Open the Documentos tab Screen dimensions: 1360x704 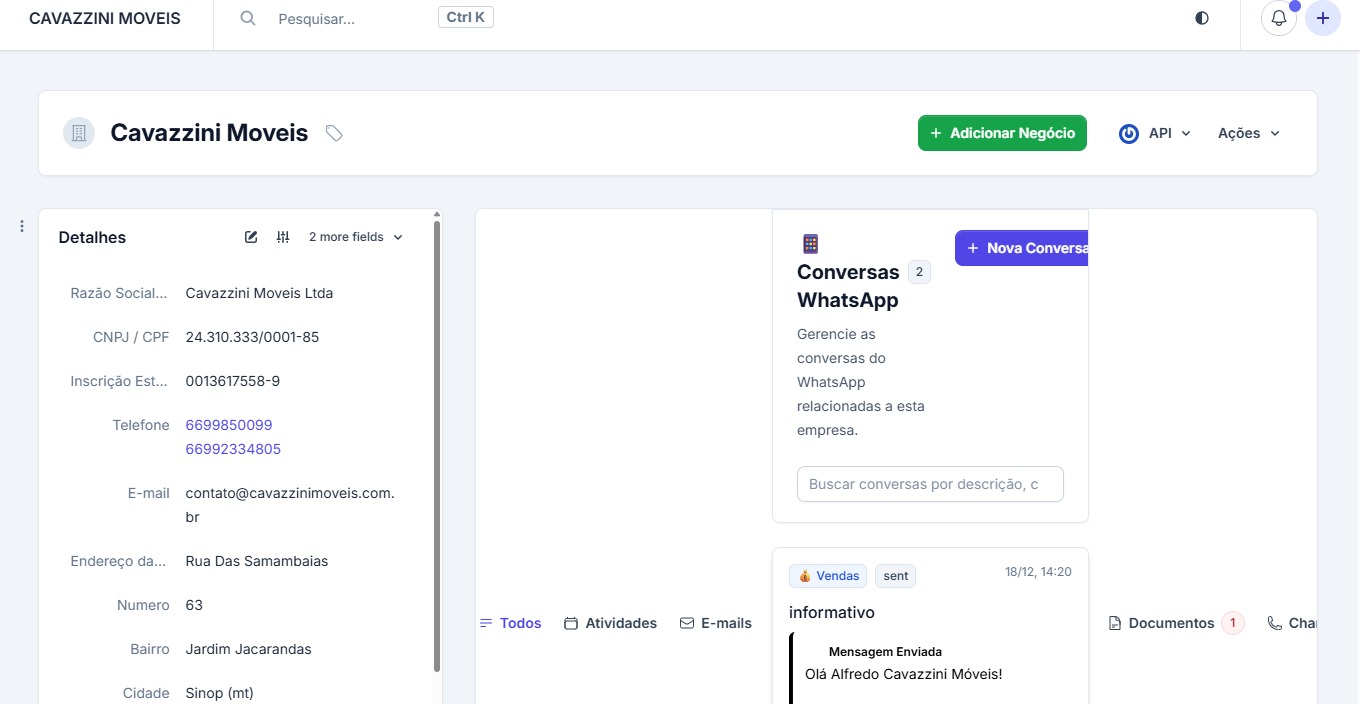click(x=1170, y=623)
